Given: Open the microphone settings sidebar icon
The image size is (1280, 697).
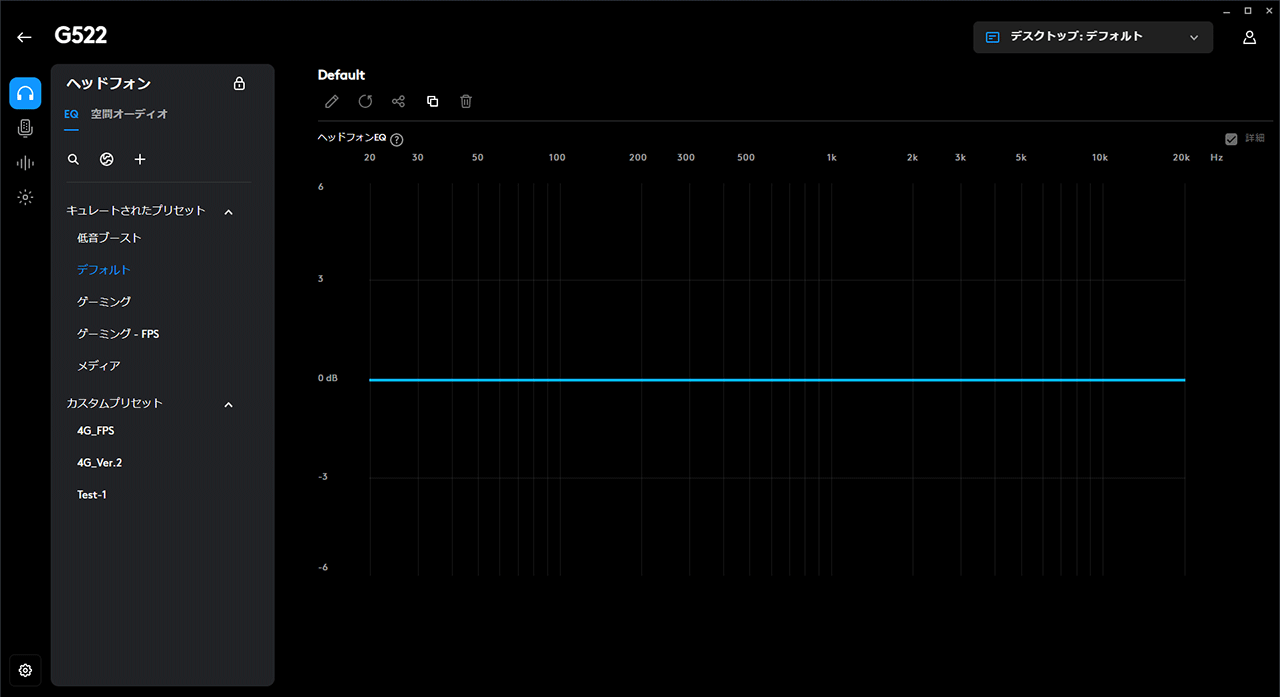Looking at the screenshot, I should pyautogui.click(x=26, y=128).
